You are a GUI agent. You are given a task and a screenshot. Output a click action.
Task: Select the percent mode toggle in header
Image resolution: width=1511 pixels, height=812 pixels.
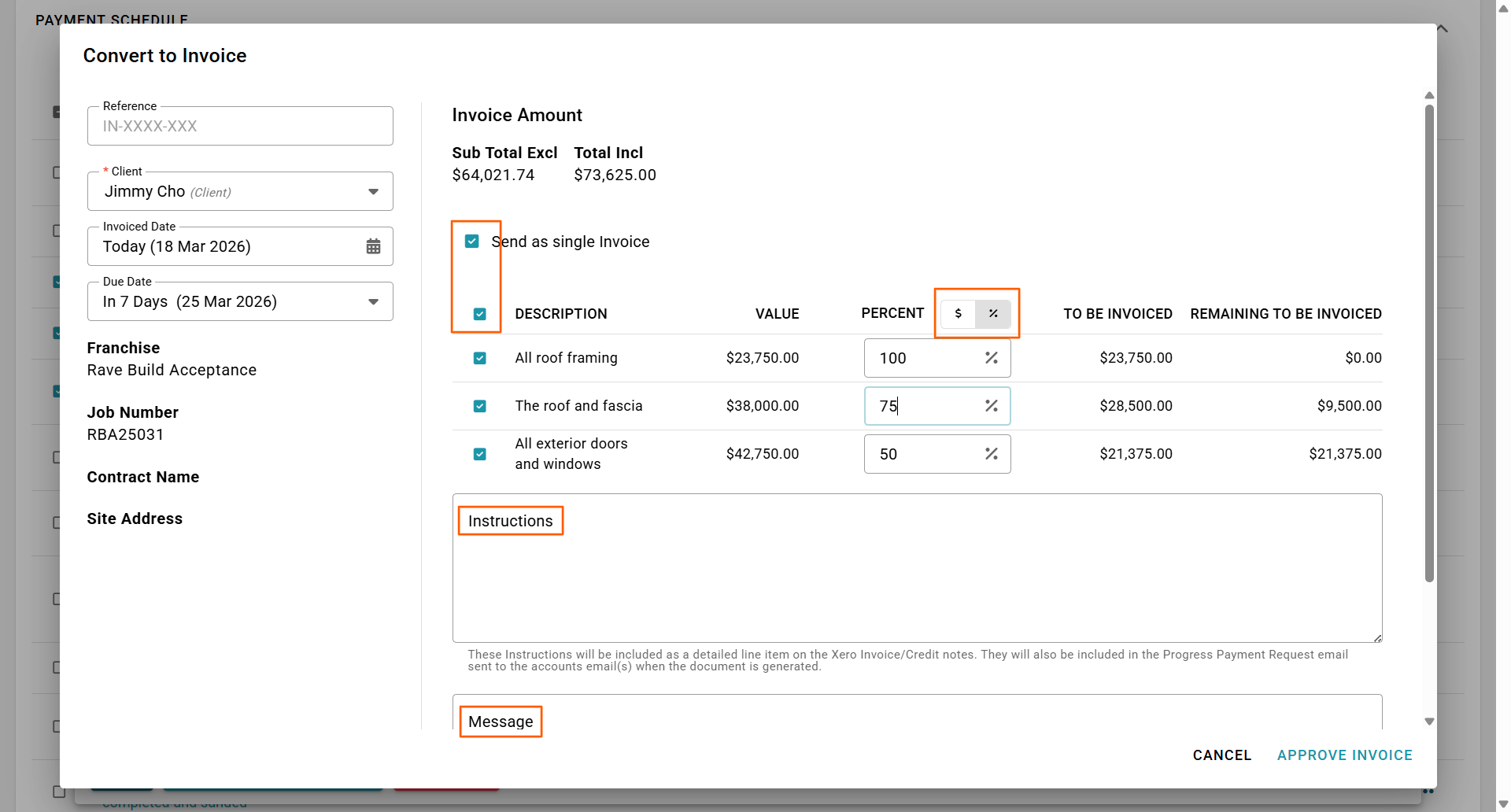(x=993, y=313)
